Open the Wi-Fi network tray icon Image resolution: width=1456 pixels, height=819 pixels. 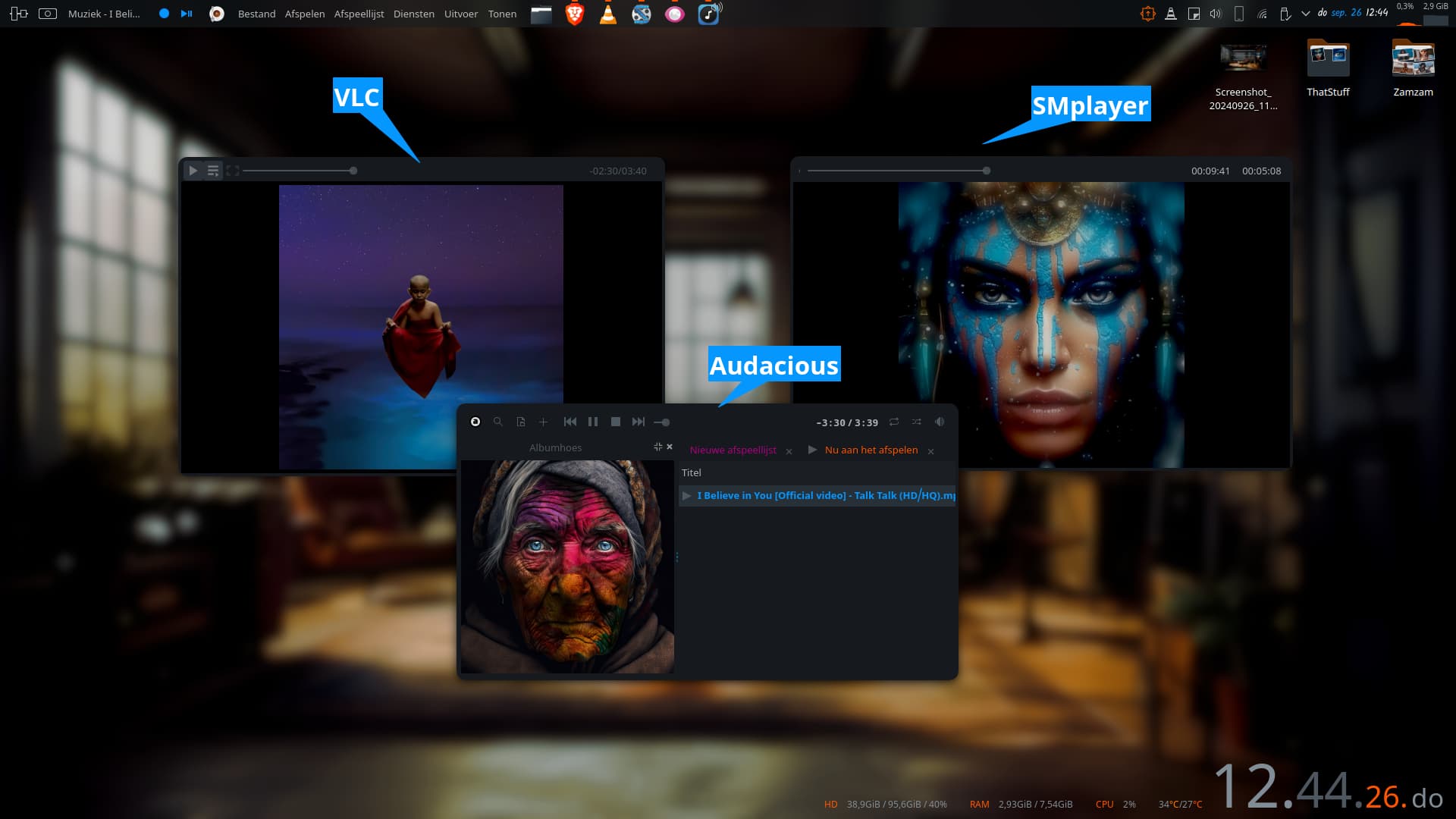pos(1262,14)
